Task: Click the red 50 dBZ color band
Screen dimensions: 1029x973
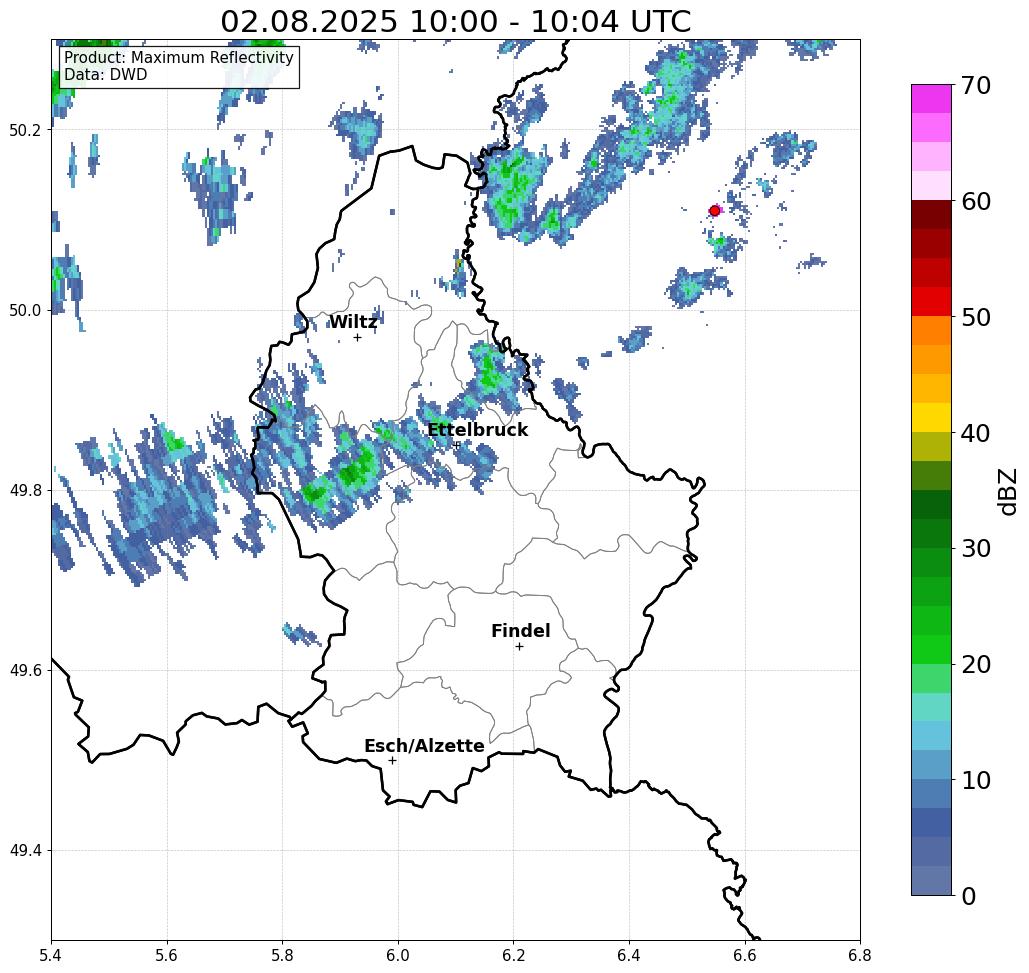Action: coord(931,302)
